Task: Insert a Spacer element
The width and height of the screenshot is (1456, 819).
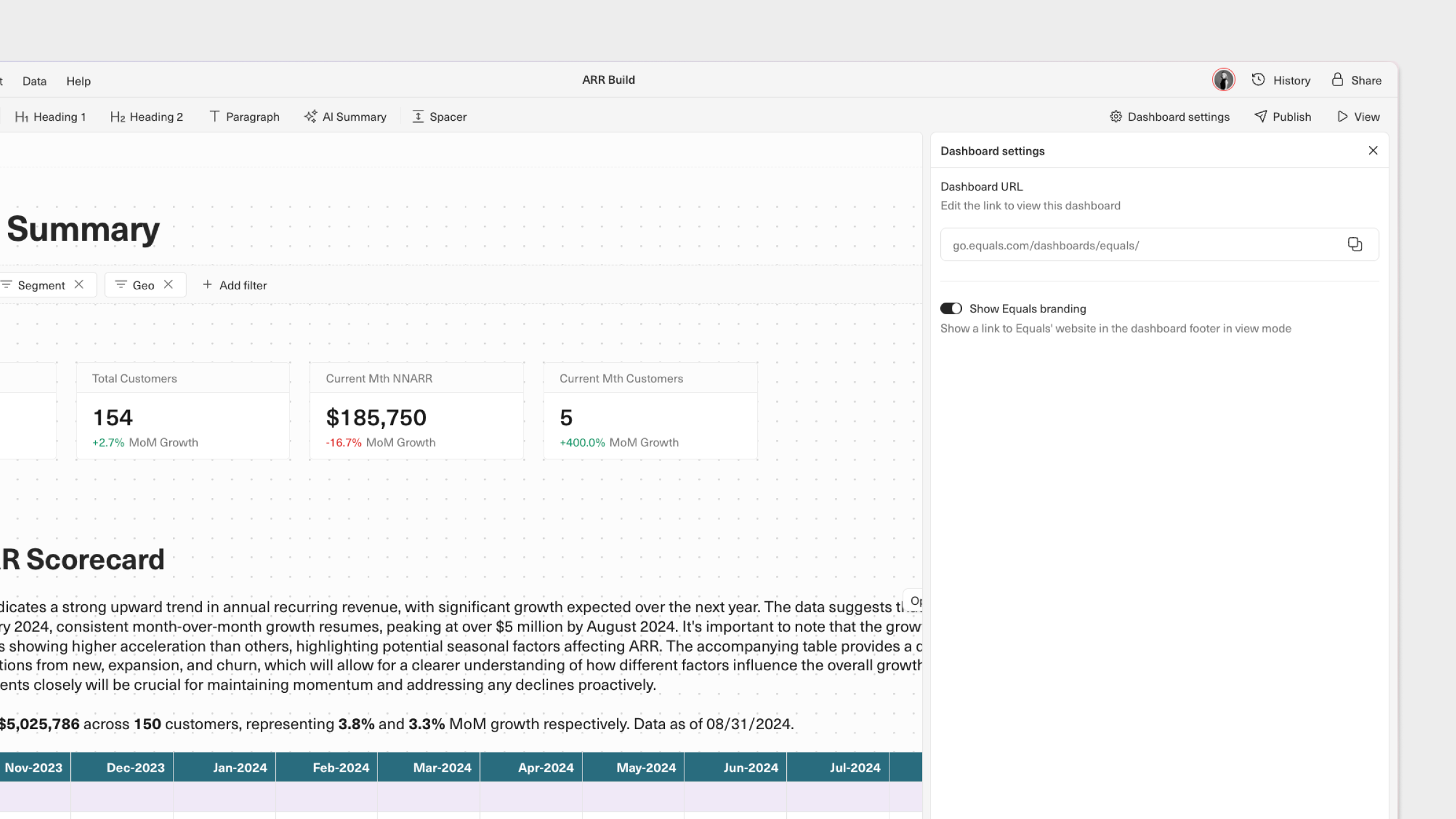Action: [439, 116]
